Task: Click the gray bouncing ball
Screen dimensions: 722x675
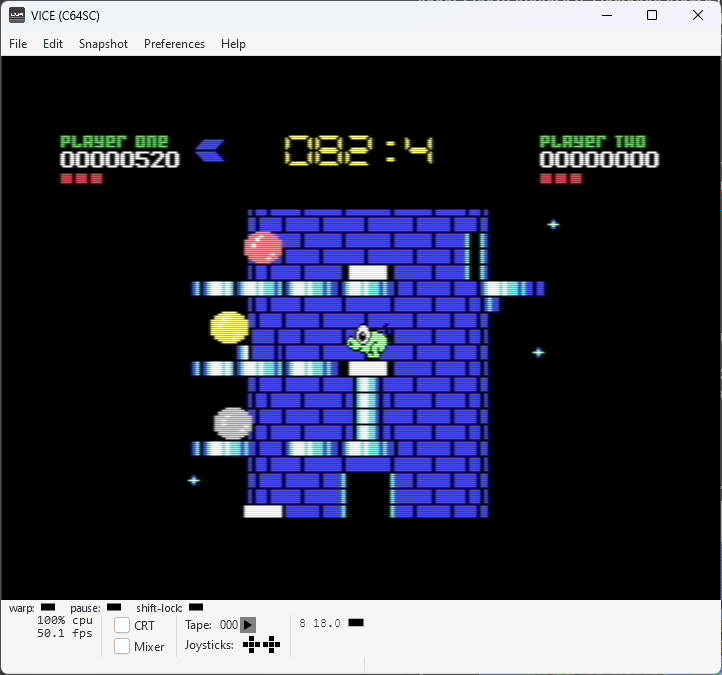Action: click(x=233, y=423)
